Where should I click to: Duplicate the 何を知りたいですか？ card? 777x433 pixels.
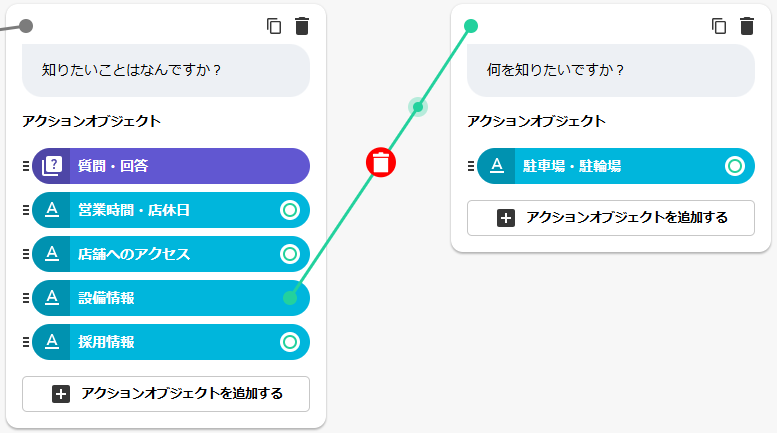click(x=718, y=27)
